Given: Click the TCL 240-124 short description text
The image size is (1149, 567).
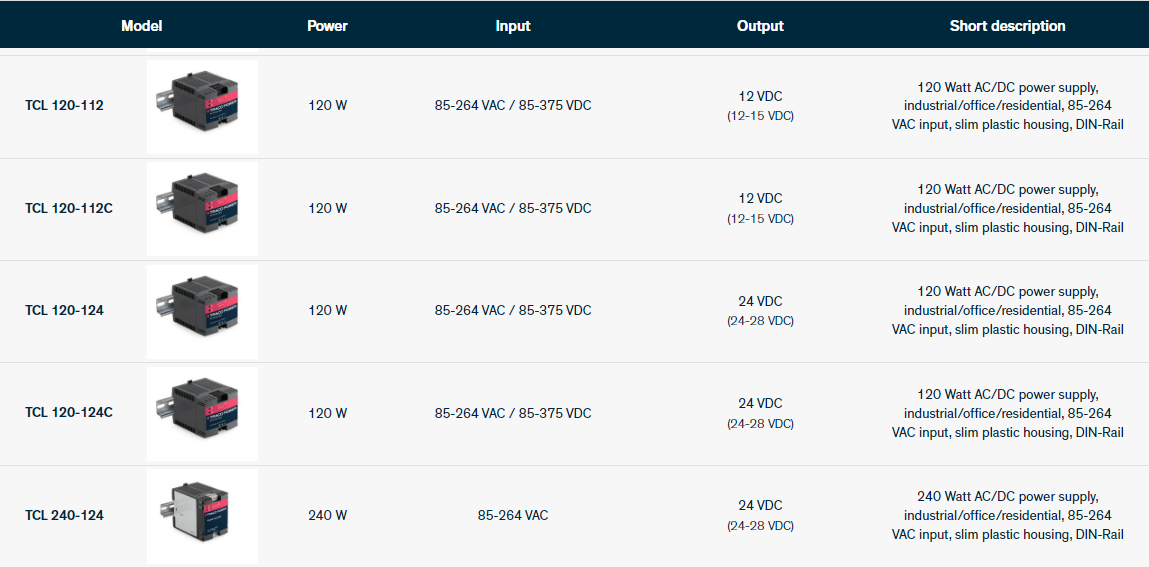Looking at the screenshot, I should [x=1007, y=515].
